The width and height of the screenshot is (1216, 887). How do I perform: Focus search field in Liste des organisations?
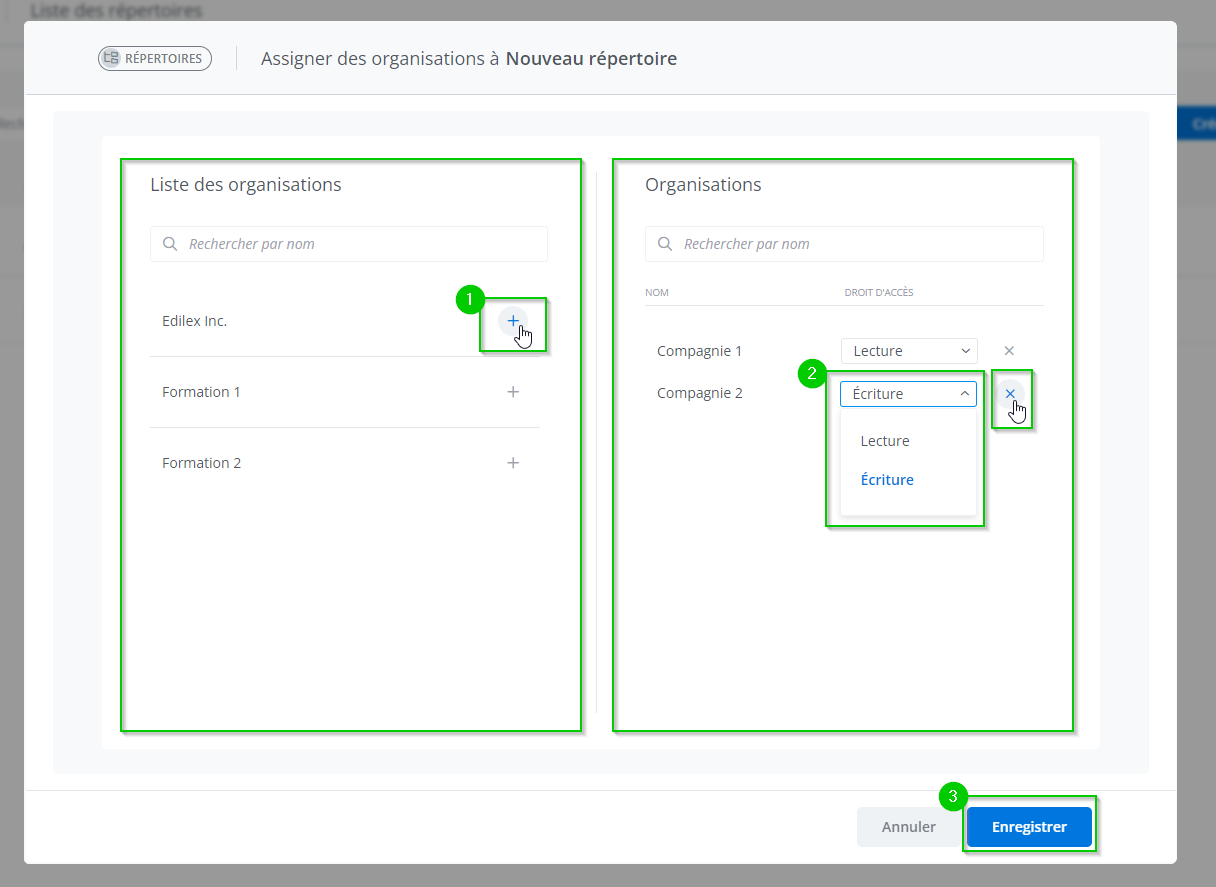360,244
